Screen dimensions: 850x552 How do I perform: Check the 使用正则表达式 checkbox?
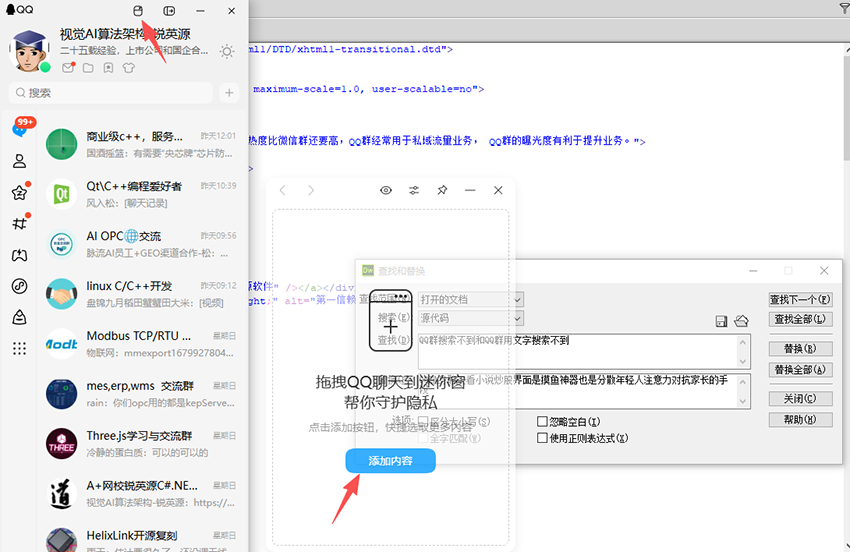tap(542, 438)
